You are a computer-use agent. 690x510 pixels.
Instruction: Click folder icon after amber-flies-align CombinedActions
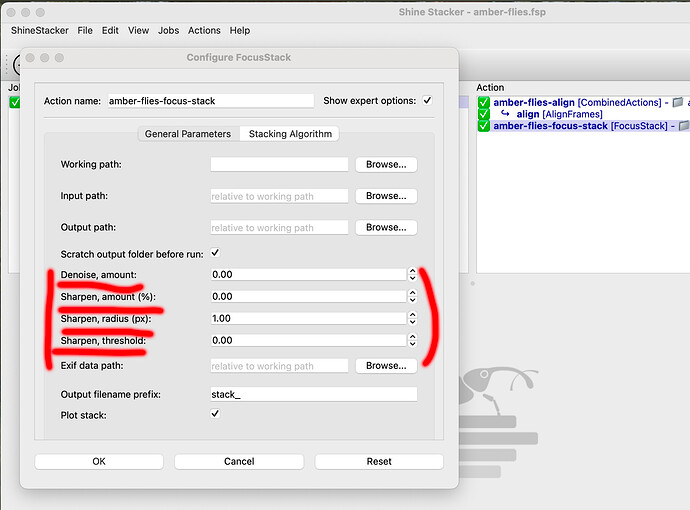(x=677, y=103)
